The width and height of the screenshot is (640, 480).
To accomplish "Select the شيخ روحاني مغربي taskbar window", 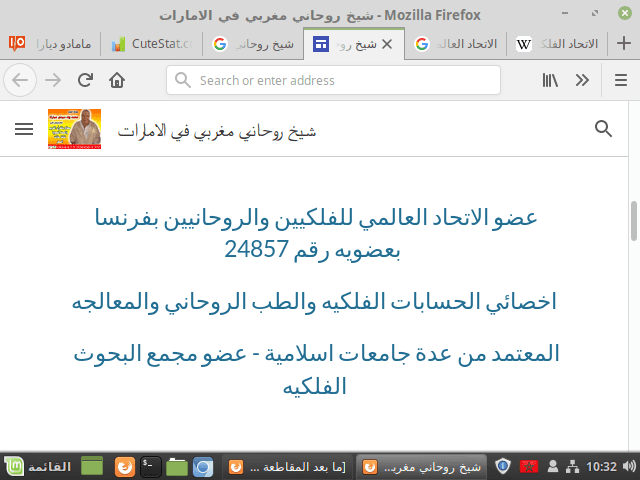I will 421,467.
